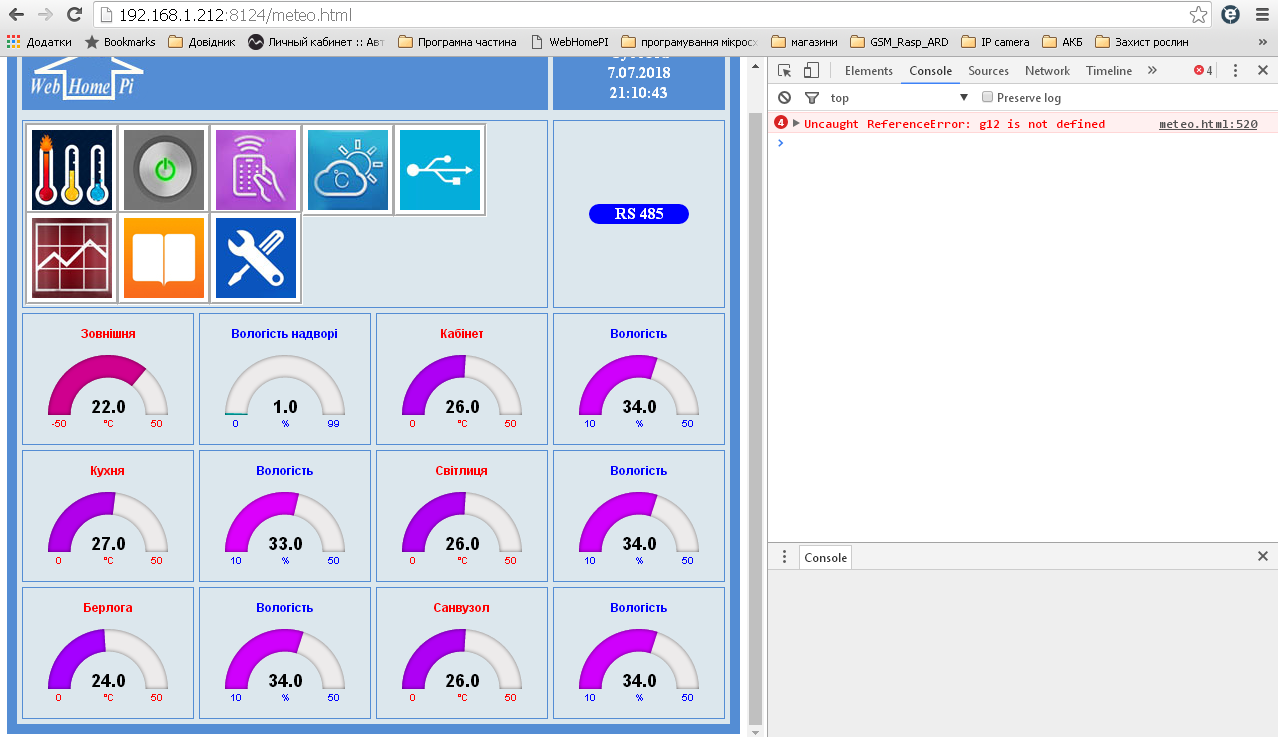
Task: Open the blue USB icon
Action: tap(440, 169)
